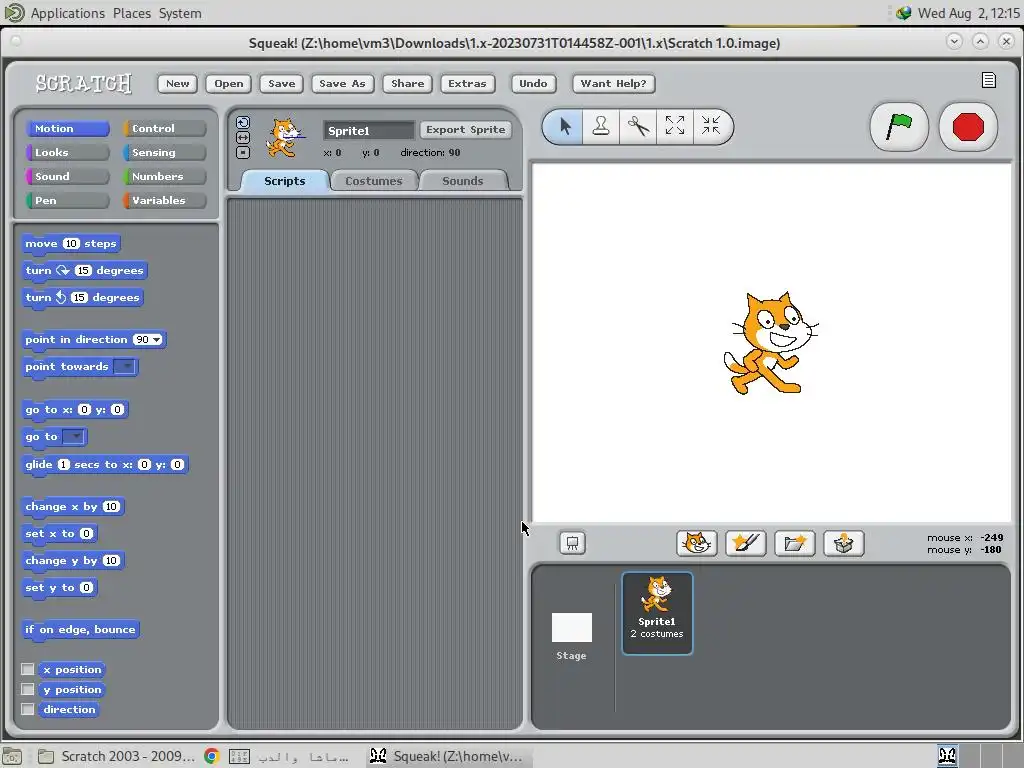Image resolution: width=1024 pixels, height=768 pixels.
Task: Click the sprite cat preview thumbnail in header
Action: 285,138
